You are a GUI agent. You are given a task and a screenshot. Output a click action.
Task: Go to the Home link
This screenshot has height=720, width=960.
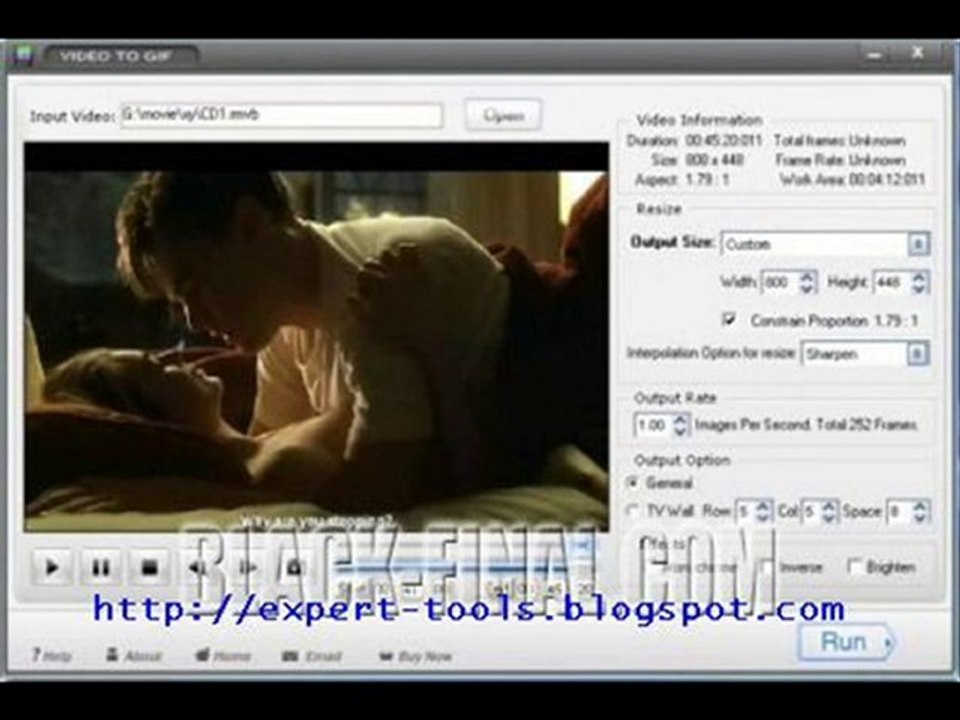[223, 656]
